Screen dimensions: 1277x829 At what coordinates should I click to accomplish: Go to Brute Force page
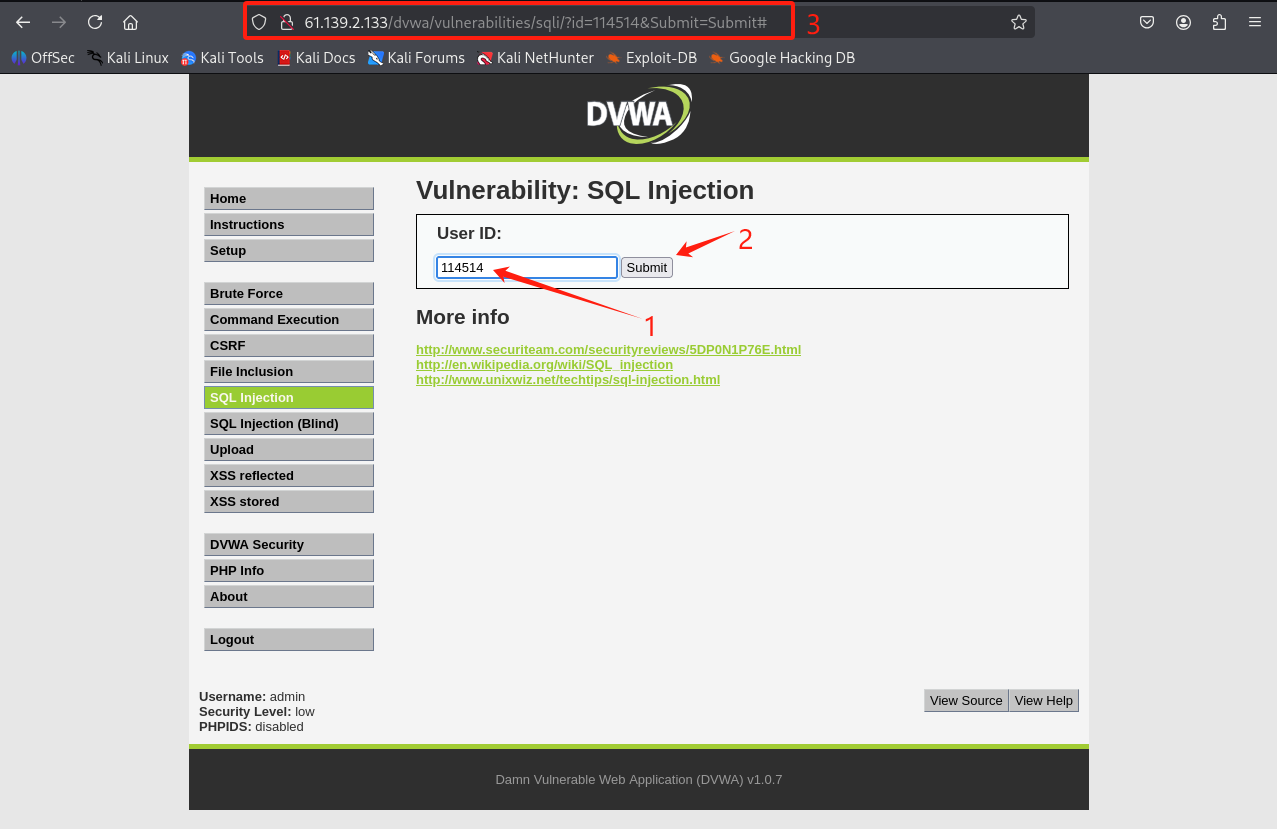[x=289, y=293]
